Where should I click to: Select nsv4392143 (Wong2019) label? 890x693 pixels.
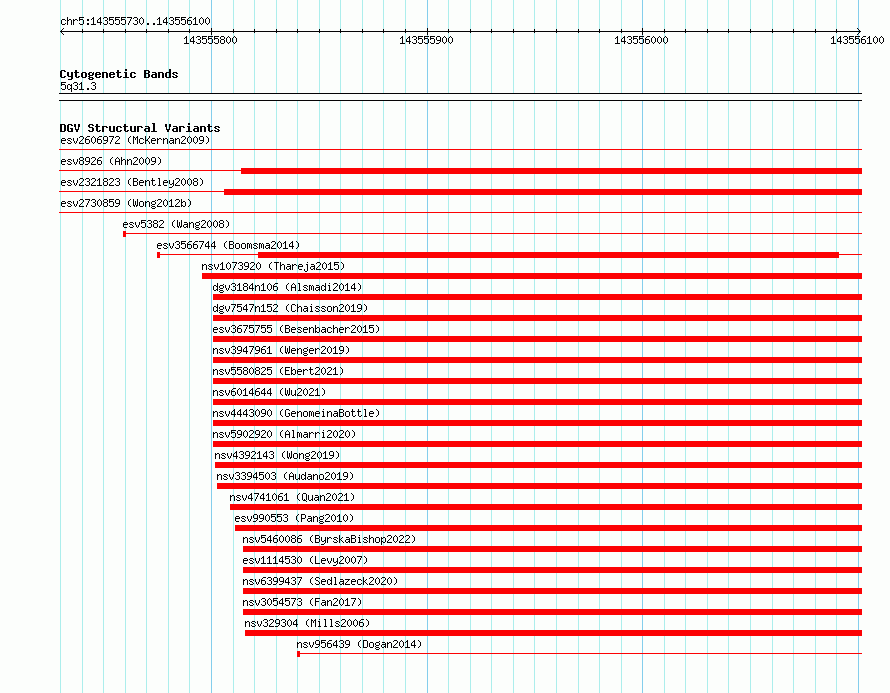(x=277, y=455)
